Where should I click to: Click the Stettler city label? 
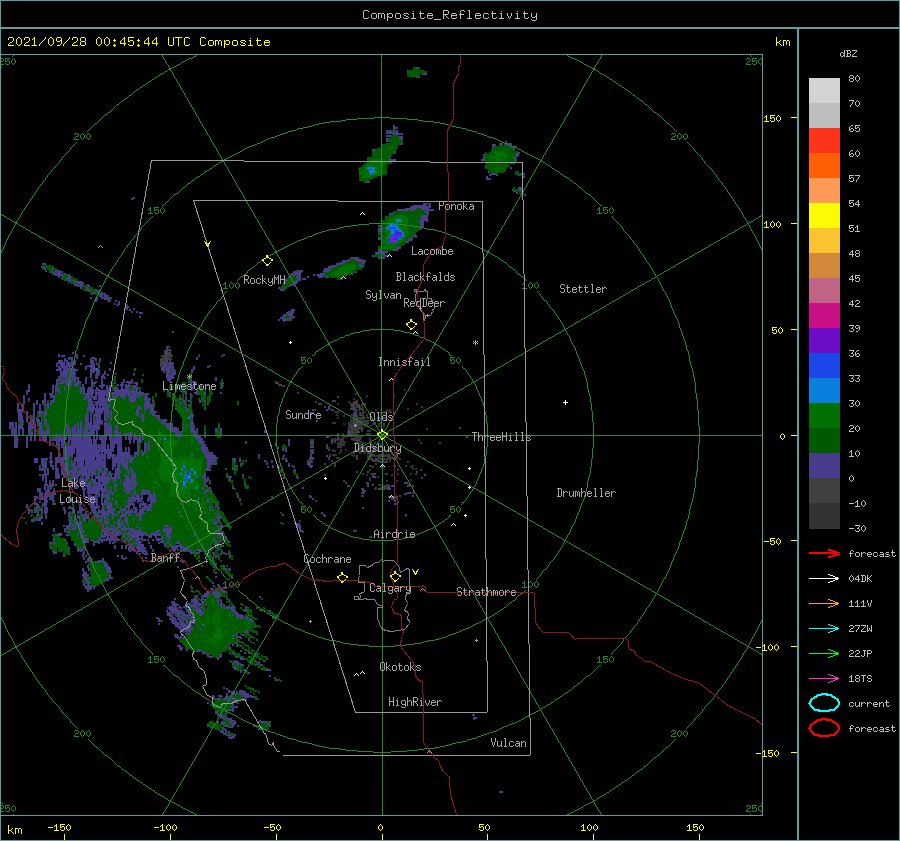tap(583, 289)
